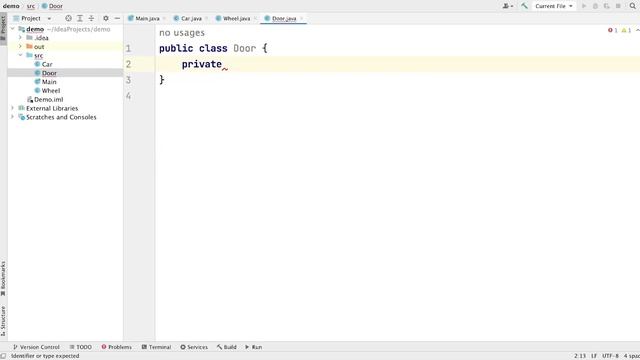Image resolution: width=640 pixels, height=360 pixels.
Task: Open Project panel settings gear
Action: 106,18
